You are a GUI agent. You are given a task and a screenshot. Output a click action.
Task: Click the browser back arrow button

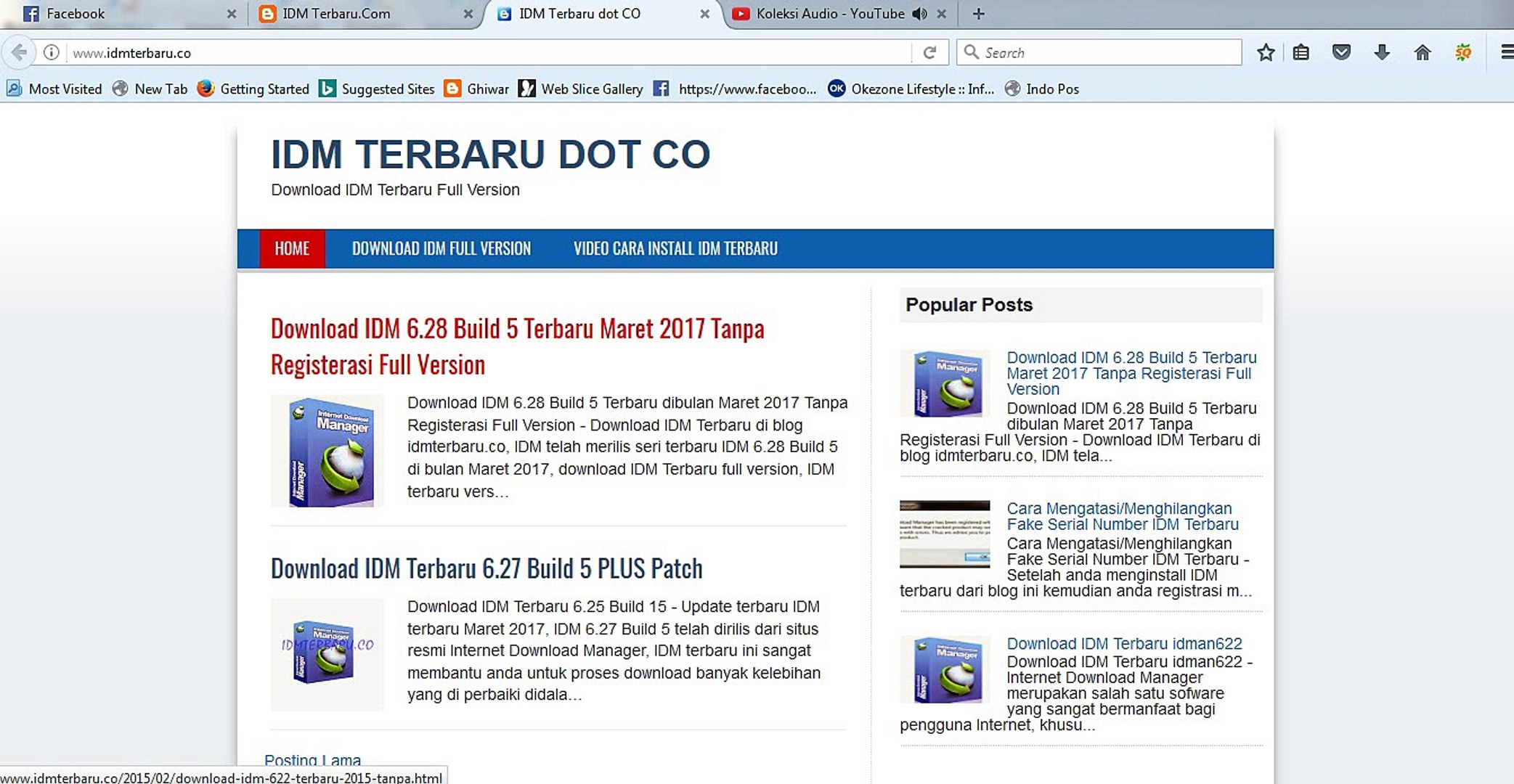[x=20, y=52]
